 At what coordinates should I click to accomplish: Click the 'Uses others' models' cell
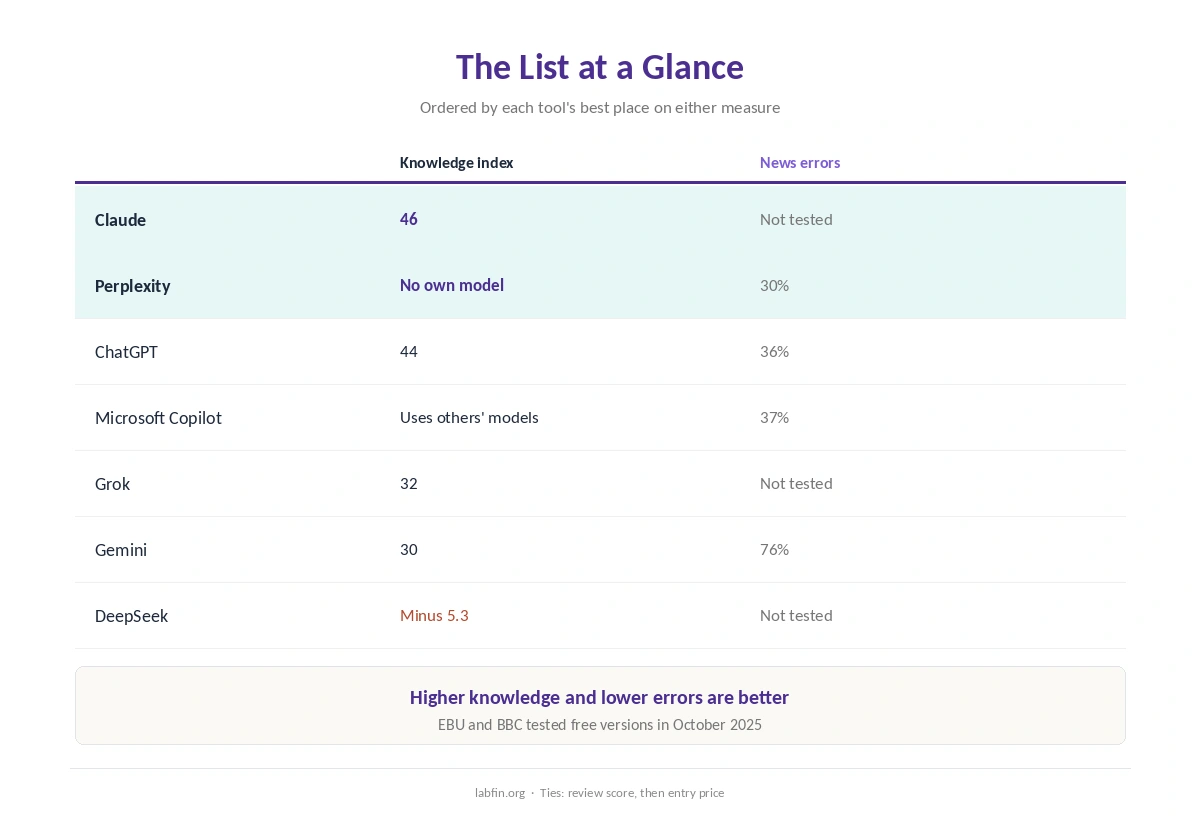pos(469,417)
